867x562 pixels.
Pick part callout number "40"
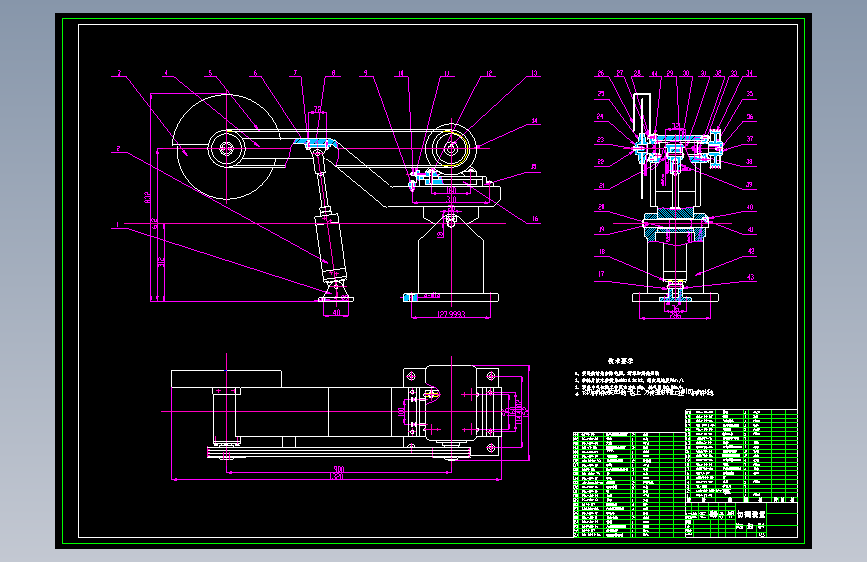tap(750, 207)
